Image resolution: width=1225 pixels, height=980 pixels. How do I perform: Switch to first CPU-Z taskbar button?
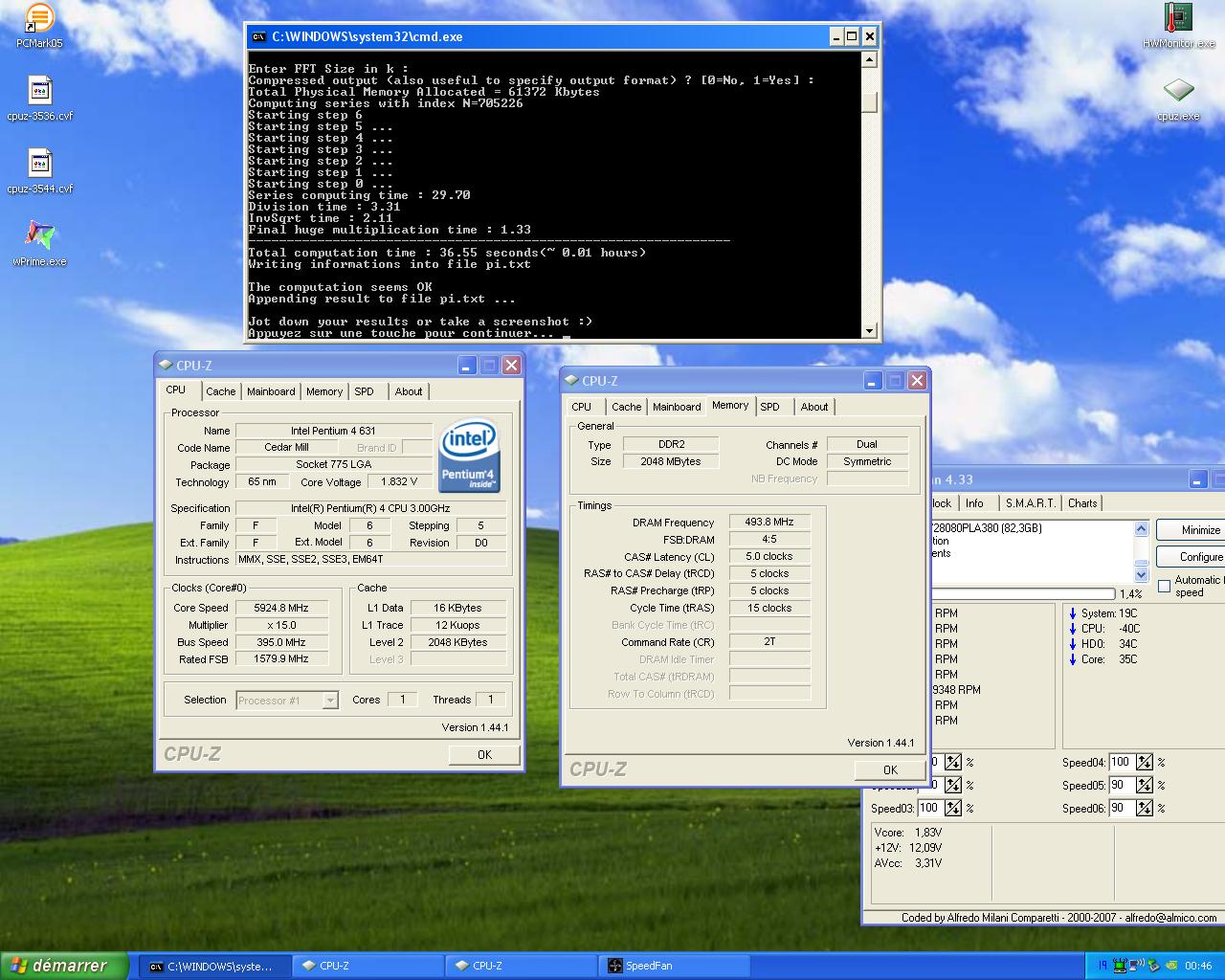[367, 966]
